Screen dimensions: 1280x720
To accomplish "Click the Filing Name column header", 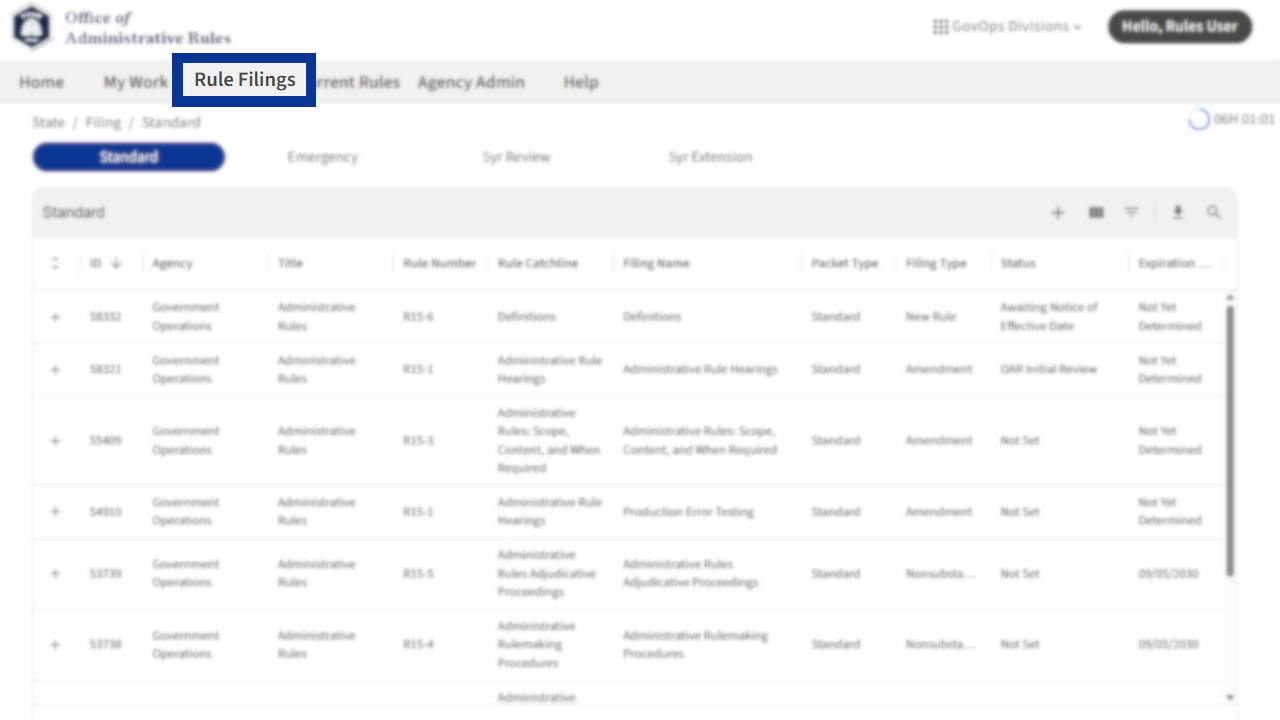I will click(656, 263).
